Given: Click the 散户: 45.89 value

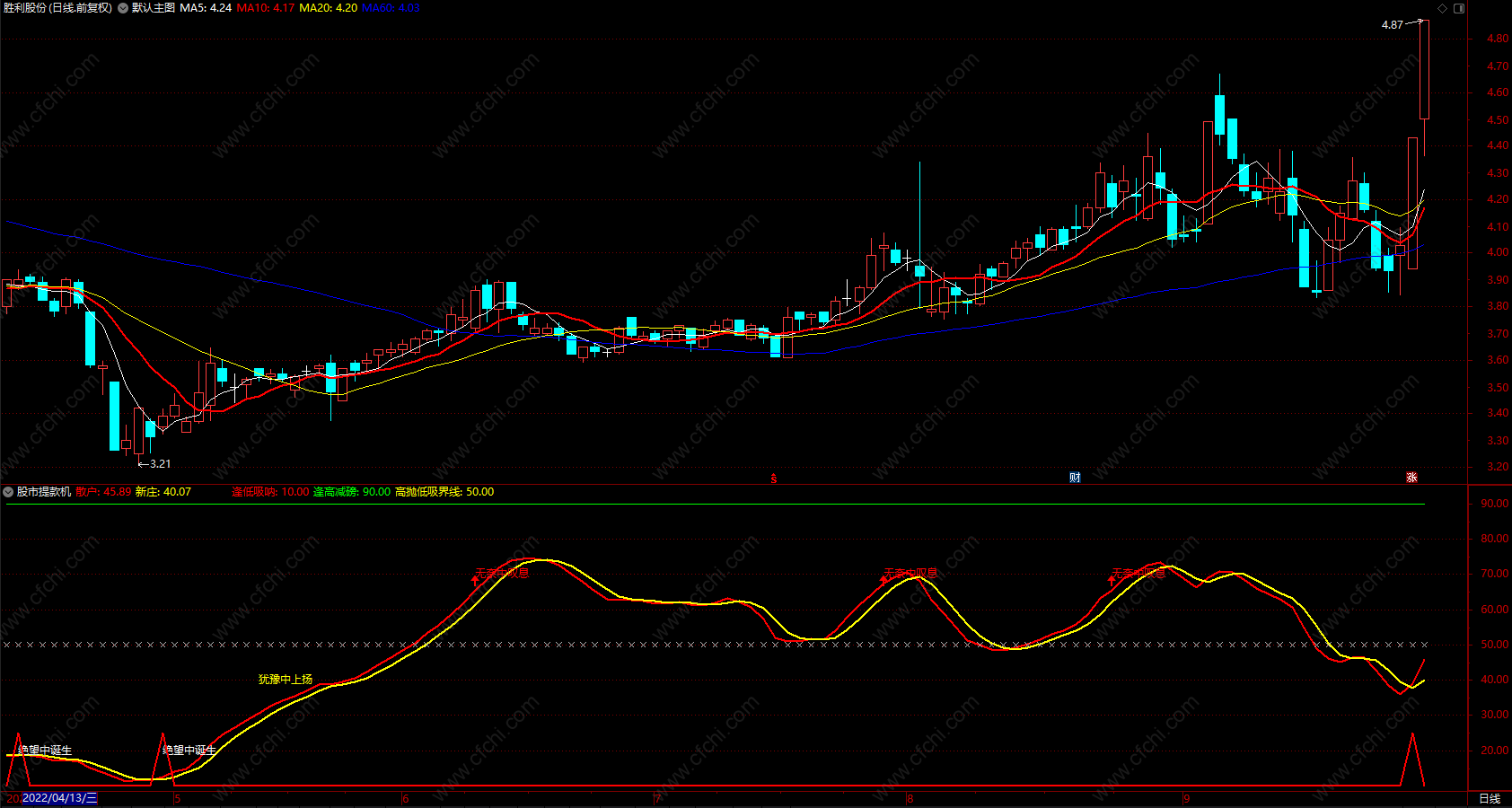Looking at the screenshot, I should (103, 492).
